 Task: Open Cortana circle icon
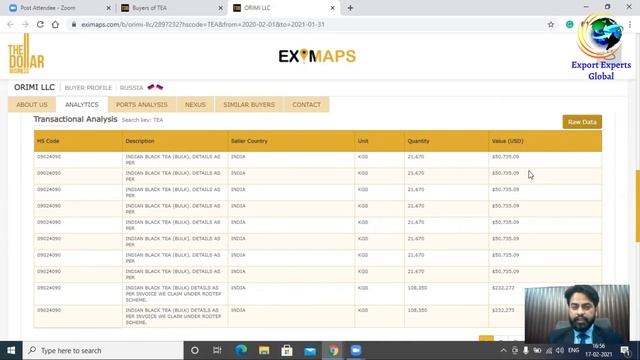tap(195, 350)
